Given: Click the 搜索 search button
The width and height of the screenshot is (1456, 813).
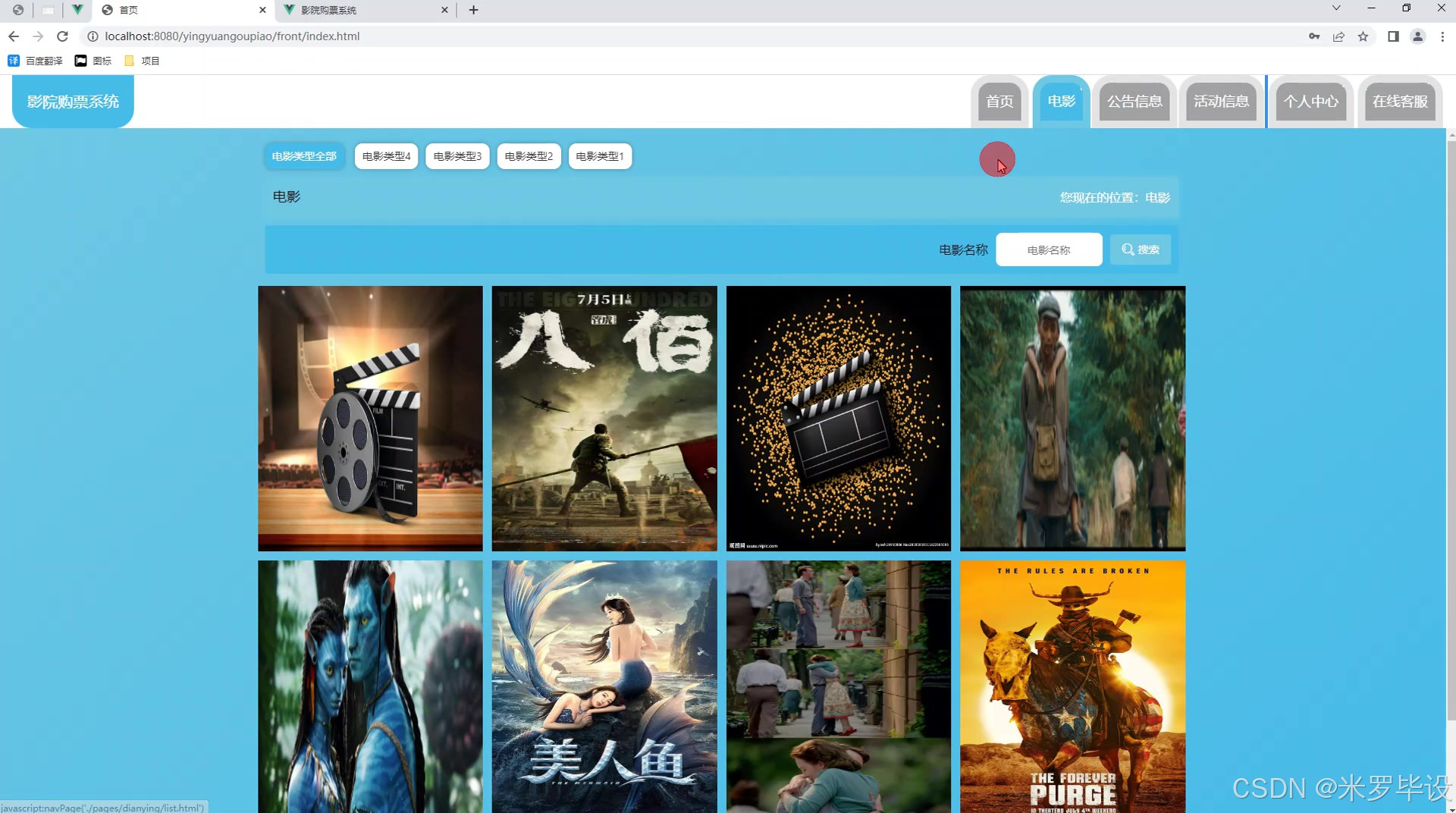Looking at the screenshot, I should [1141, 250].
